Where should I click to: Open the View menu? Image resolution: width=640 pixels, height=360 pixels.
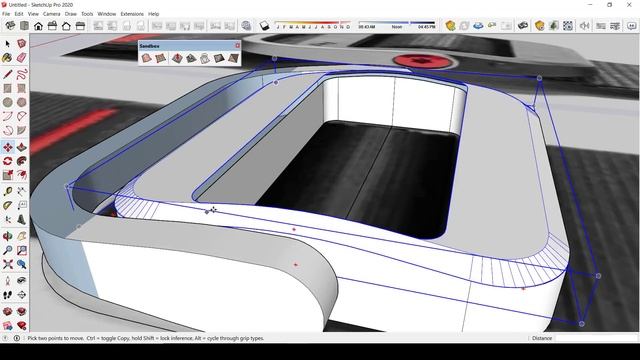coord(33,14)
